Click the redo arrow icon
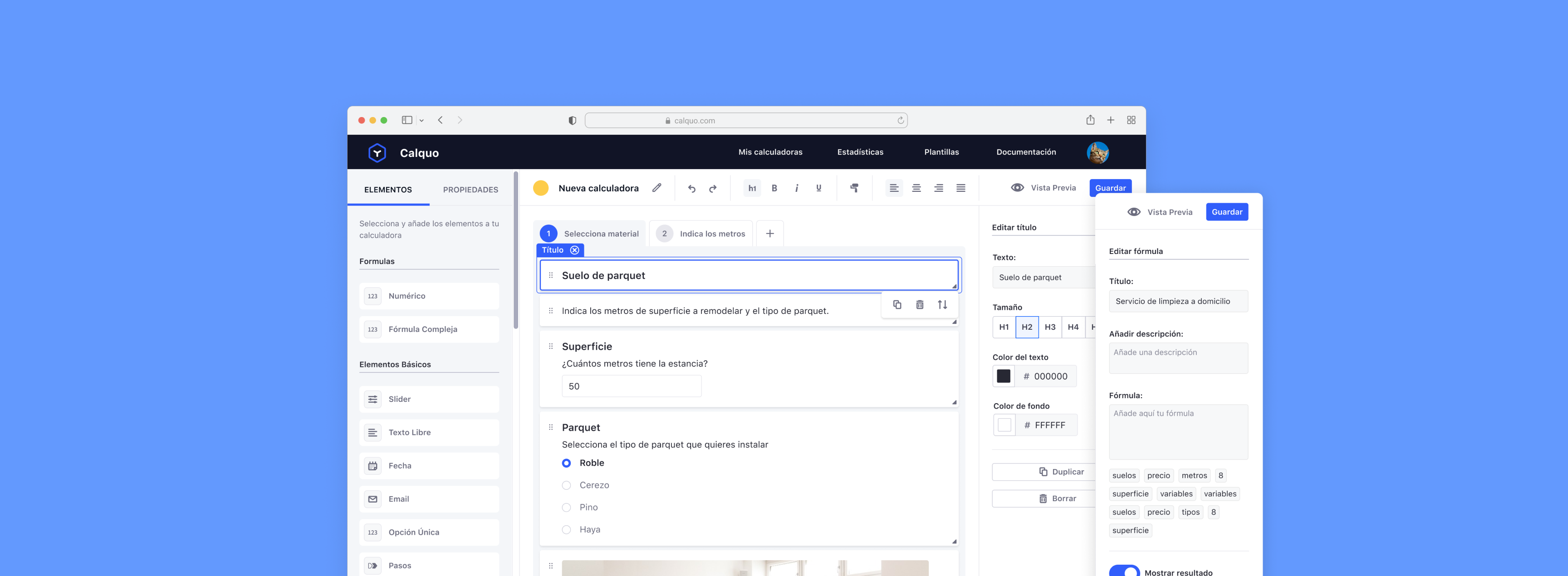 [713, 189]
